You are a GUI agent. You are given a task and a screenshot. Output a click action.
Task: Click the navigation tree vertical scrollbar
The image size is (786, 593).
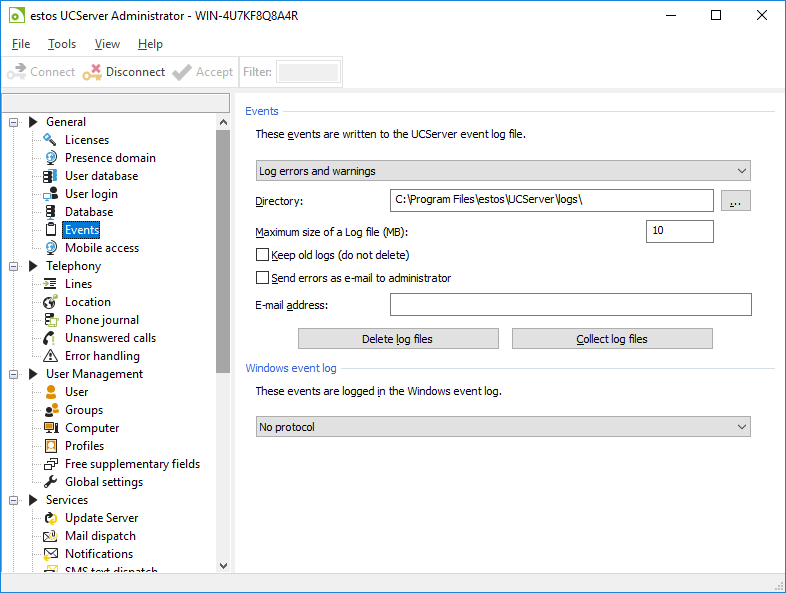coord(223,250)
